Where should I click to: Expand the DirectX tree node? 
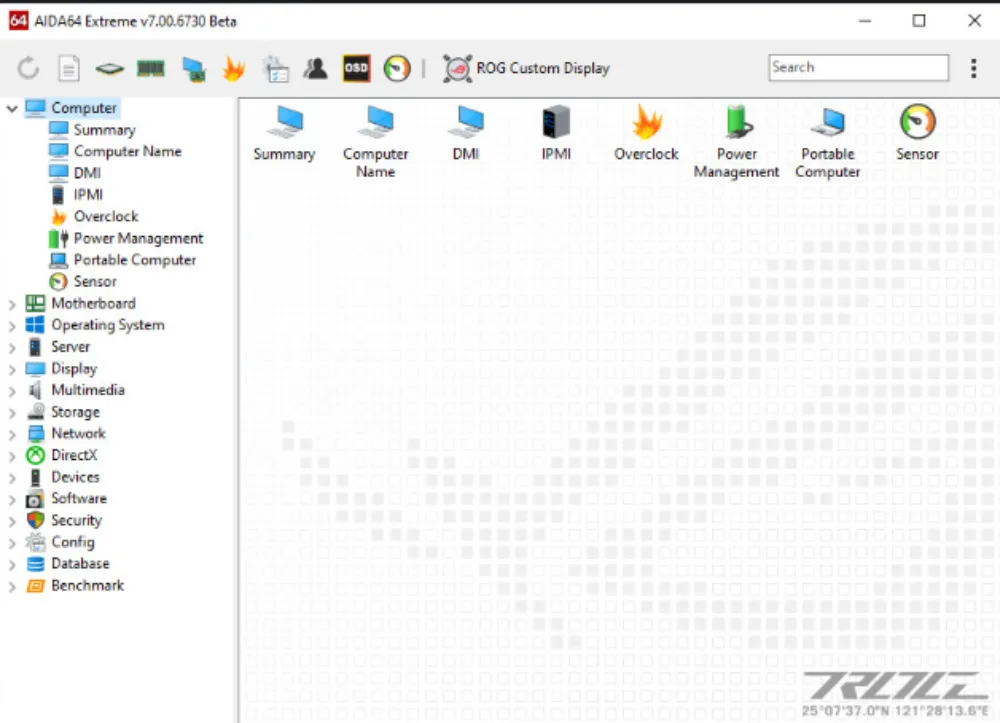coord(11,457)
